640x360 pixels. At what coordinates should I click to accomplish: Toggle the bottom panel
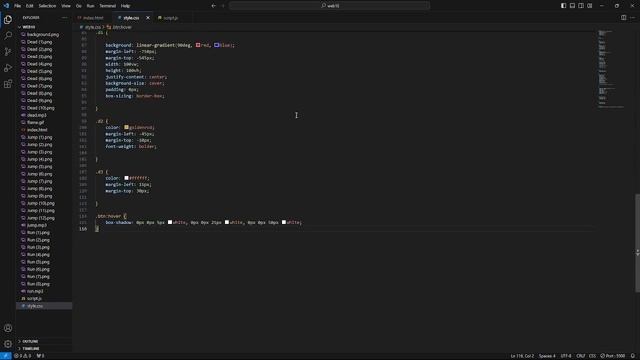(572, 6)
